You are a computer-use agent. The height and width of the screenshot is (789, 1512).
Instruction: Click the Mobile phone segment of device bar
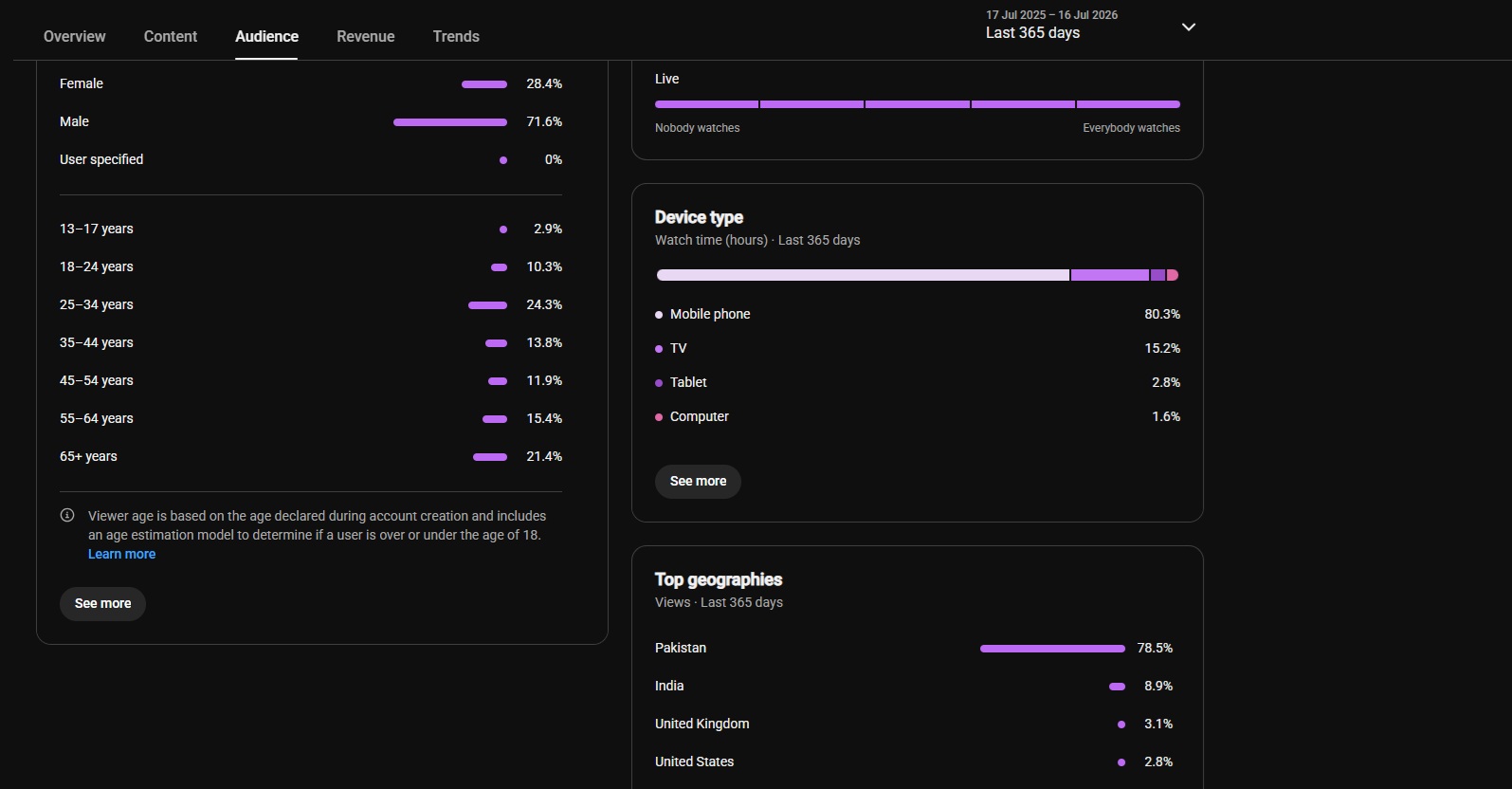pos(863,275)
